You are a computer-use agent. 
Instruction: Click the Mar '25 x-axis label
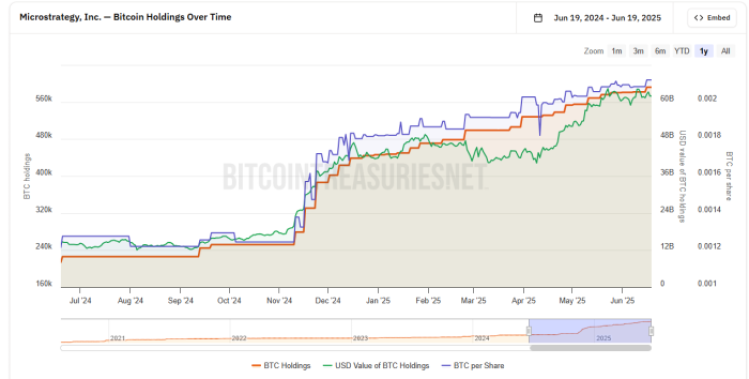pyautogui.click(x=473, y=301)
